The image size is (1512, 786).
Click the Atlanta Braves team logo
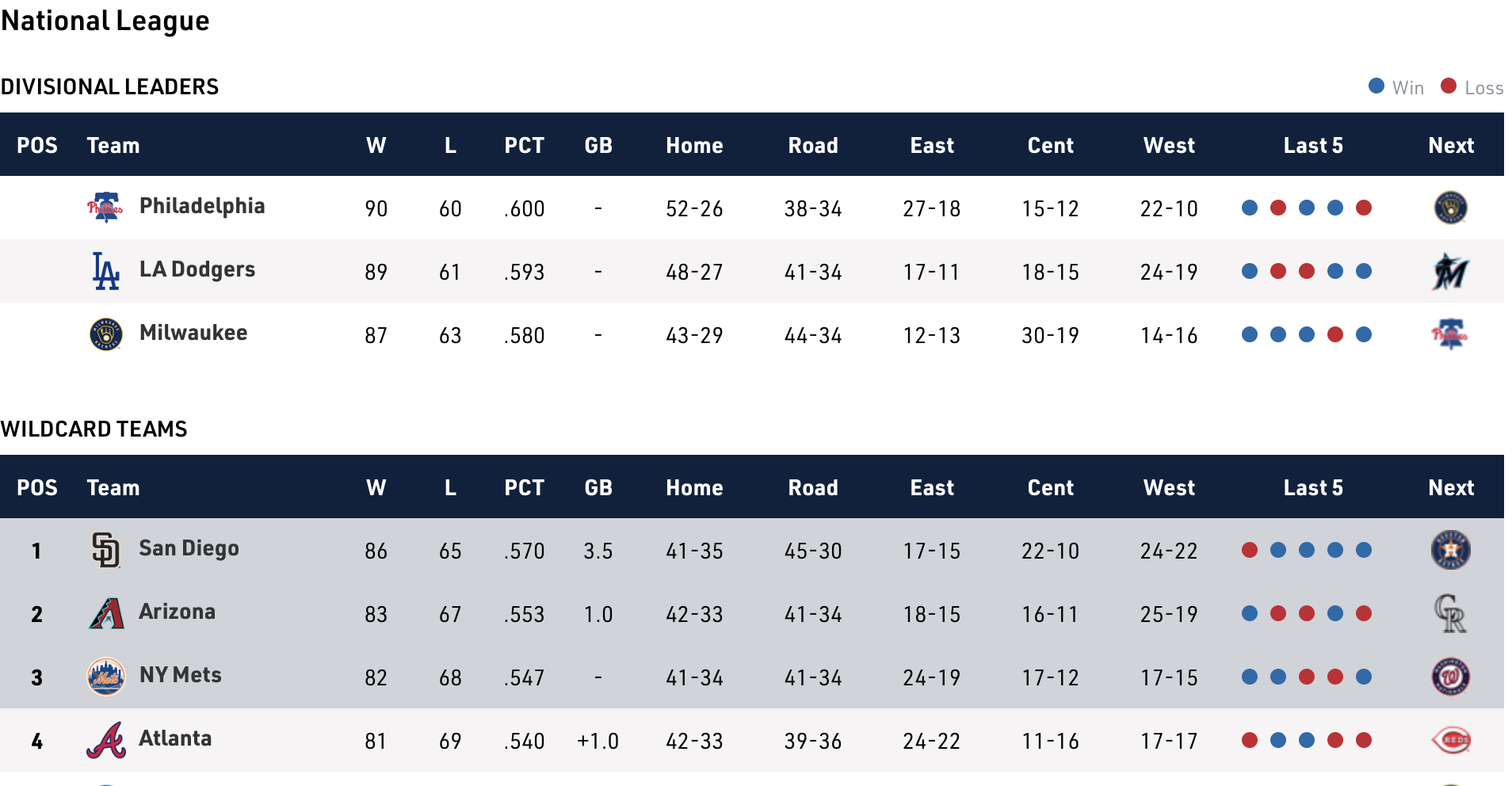coord(105,740)
